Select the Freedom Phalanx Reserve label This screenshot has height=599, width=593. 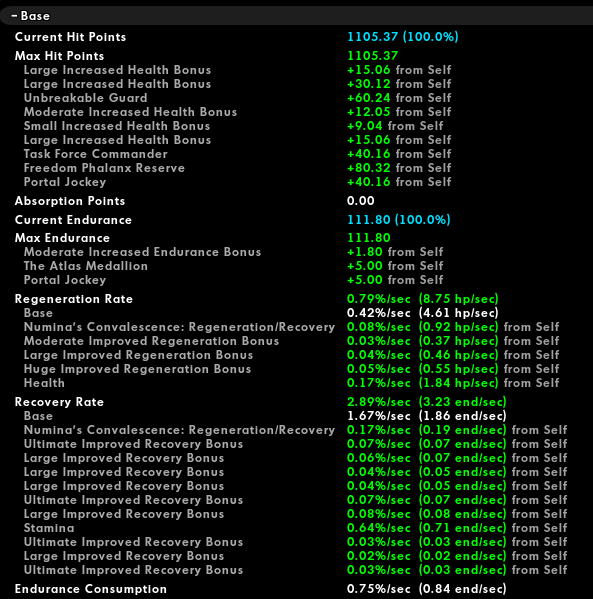pos(104,168)
